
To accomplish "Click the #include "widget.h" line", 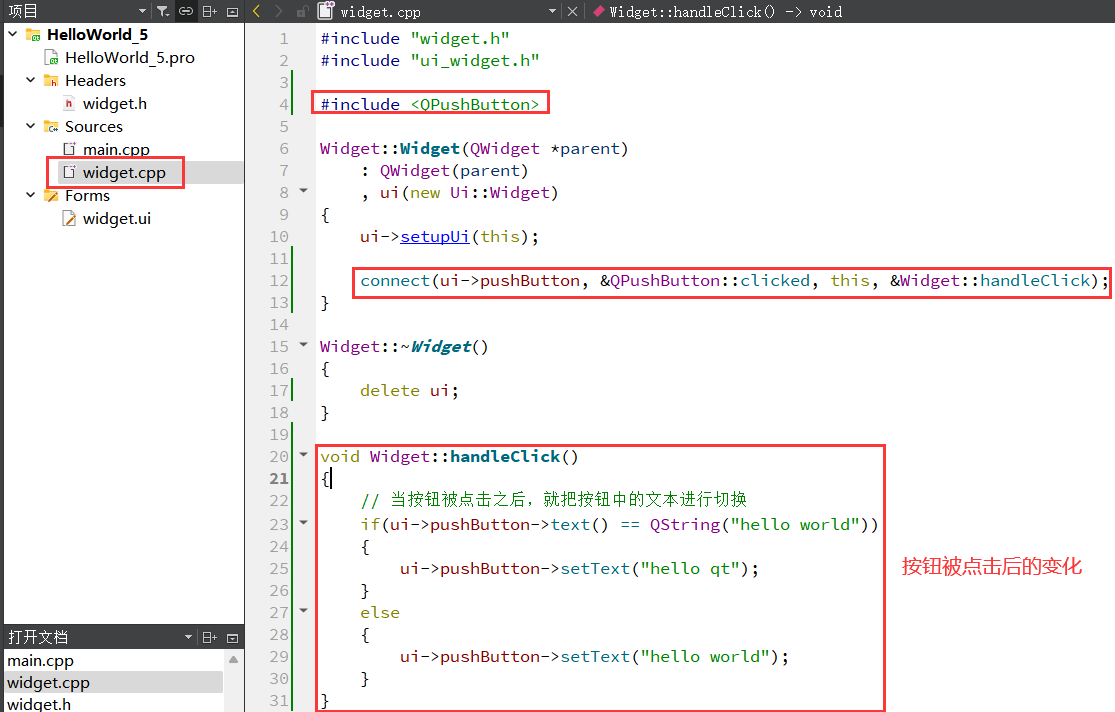I will point(415,38).
